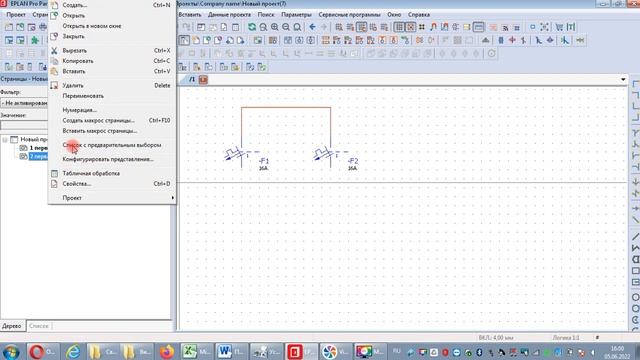
Task: Select the 1 пере... page in tree
Action: coord(38,148)
